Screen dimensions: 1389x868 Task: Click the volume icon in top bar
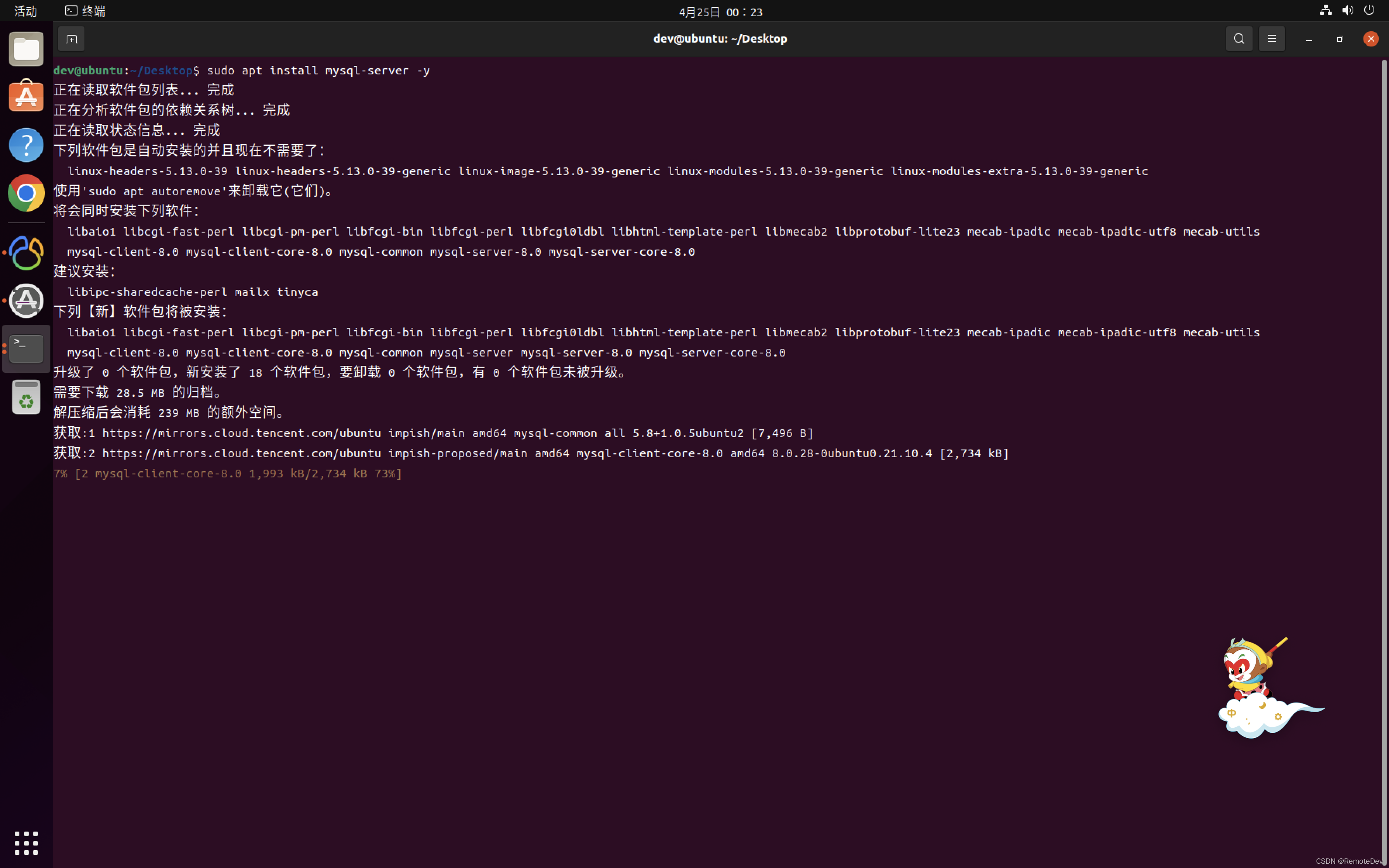[1348, 10]
